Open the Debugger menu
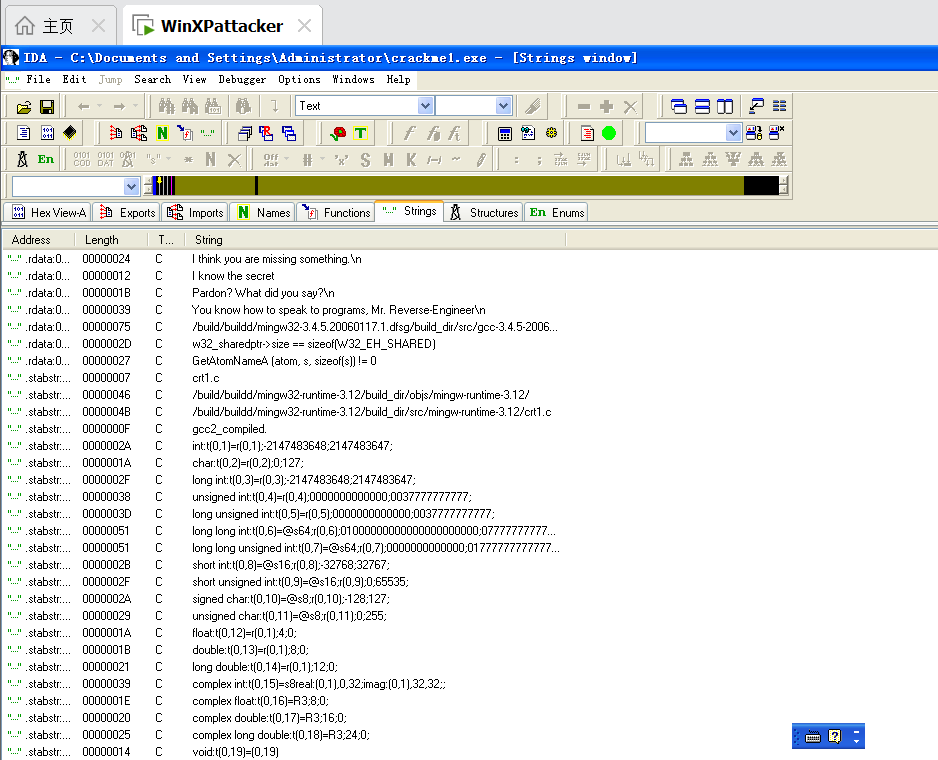The height and width of the screenshot is (760, 938). pyautogui.click(x=242, y=79)
